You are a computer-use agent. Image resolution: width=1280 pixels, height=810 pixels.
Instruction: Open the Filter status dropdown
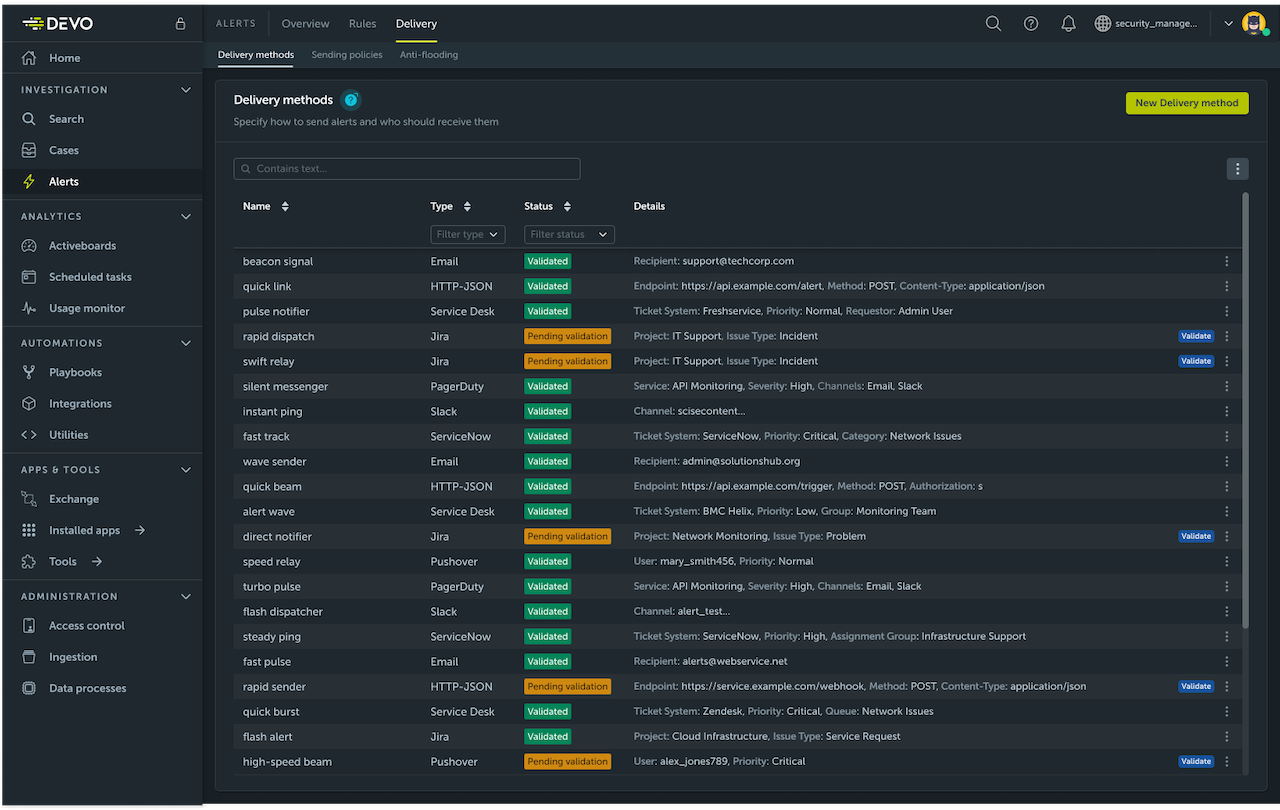[x=569, y=234]
